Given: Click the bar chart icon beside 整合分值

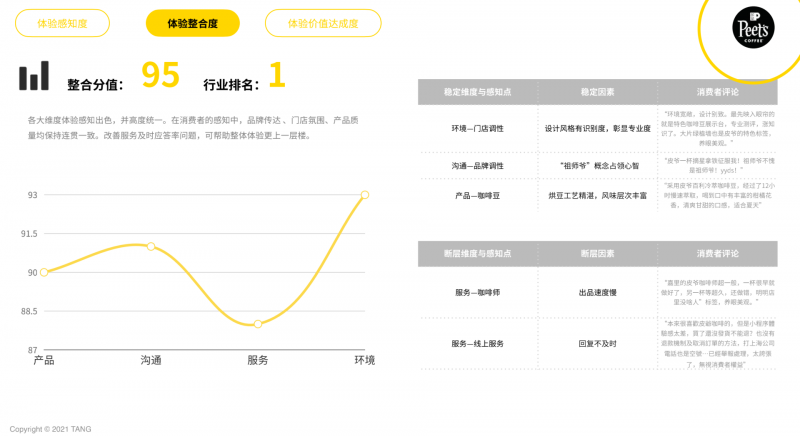Looking at the screenshot, I should [34, 76].
